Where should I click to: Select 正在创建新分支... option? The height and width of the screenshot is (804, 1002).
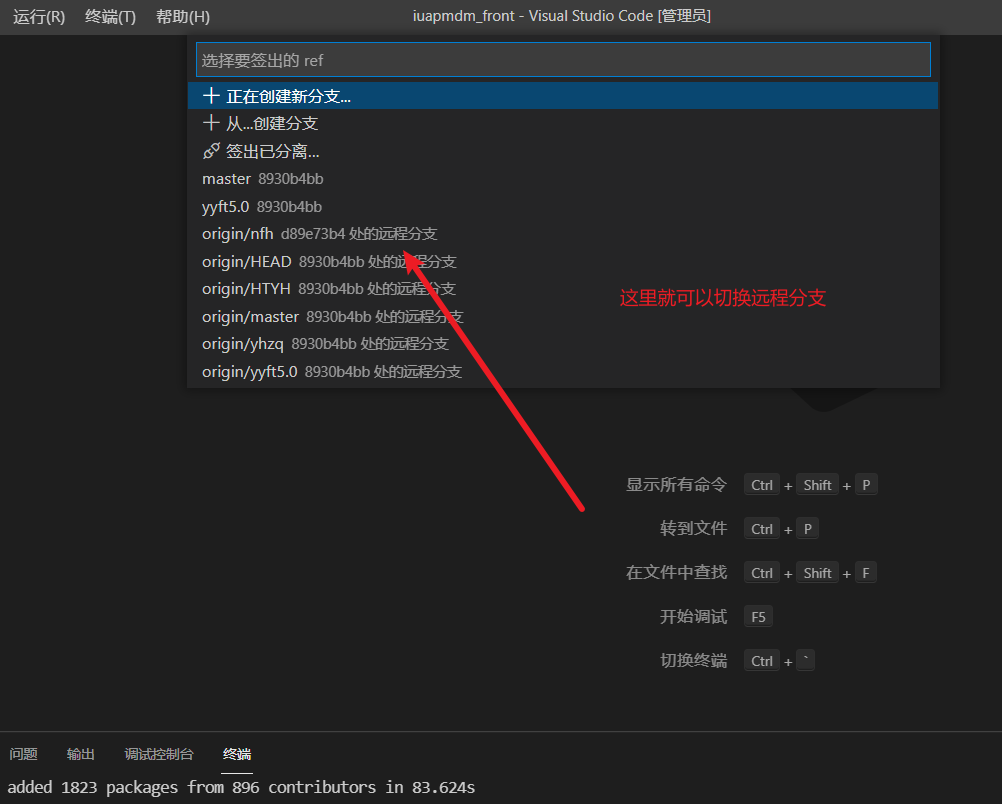pos(563,96)
